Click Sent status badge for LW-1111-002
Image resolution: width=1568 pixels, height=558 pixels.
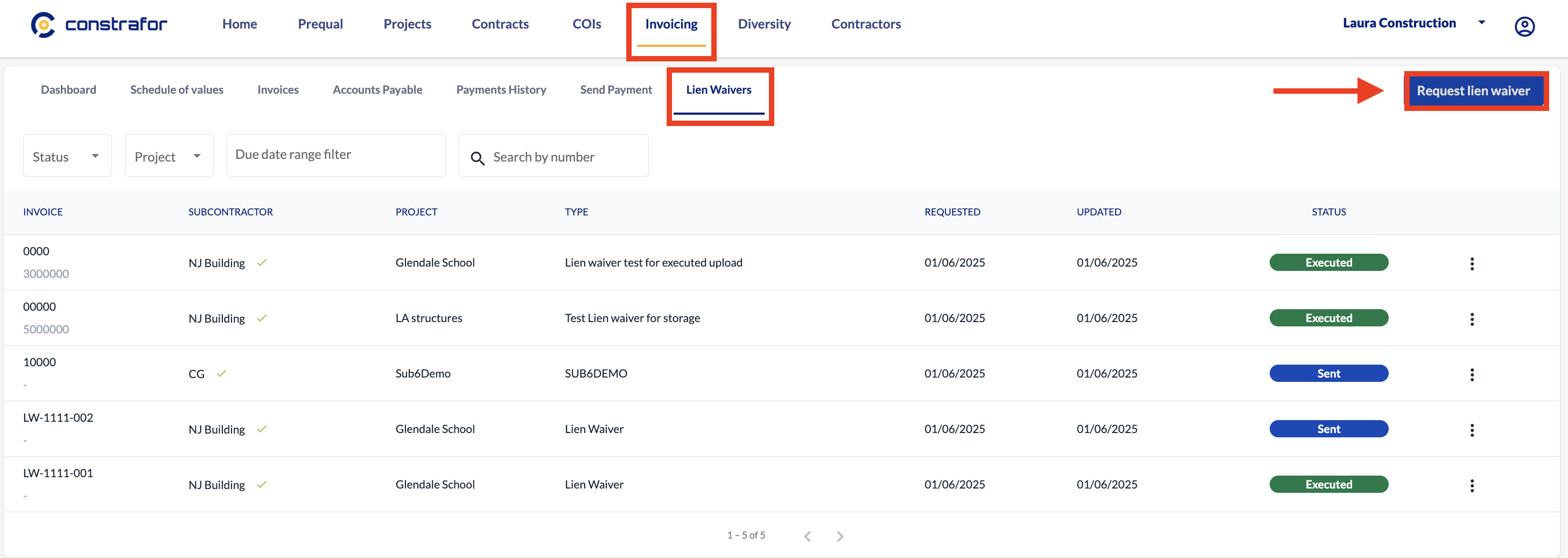pyautogui.click(x=1328, y=429)
